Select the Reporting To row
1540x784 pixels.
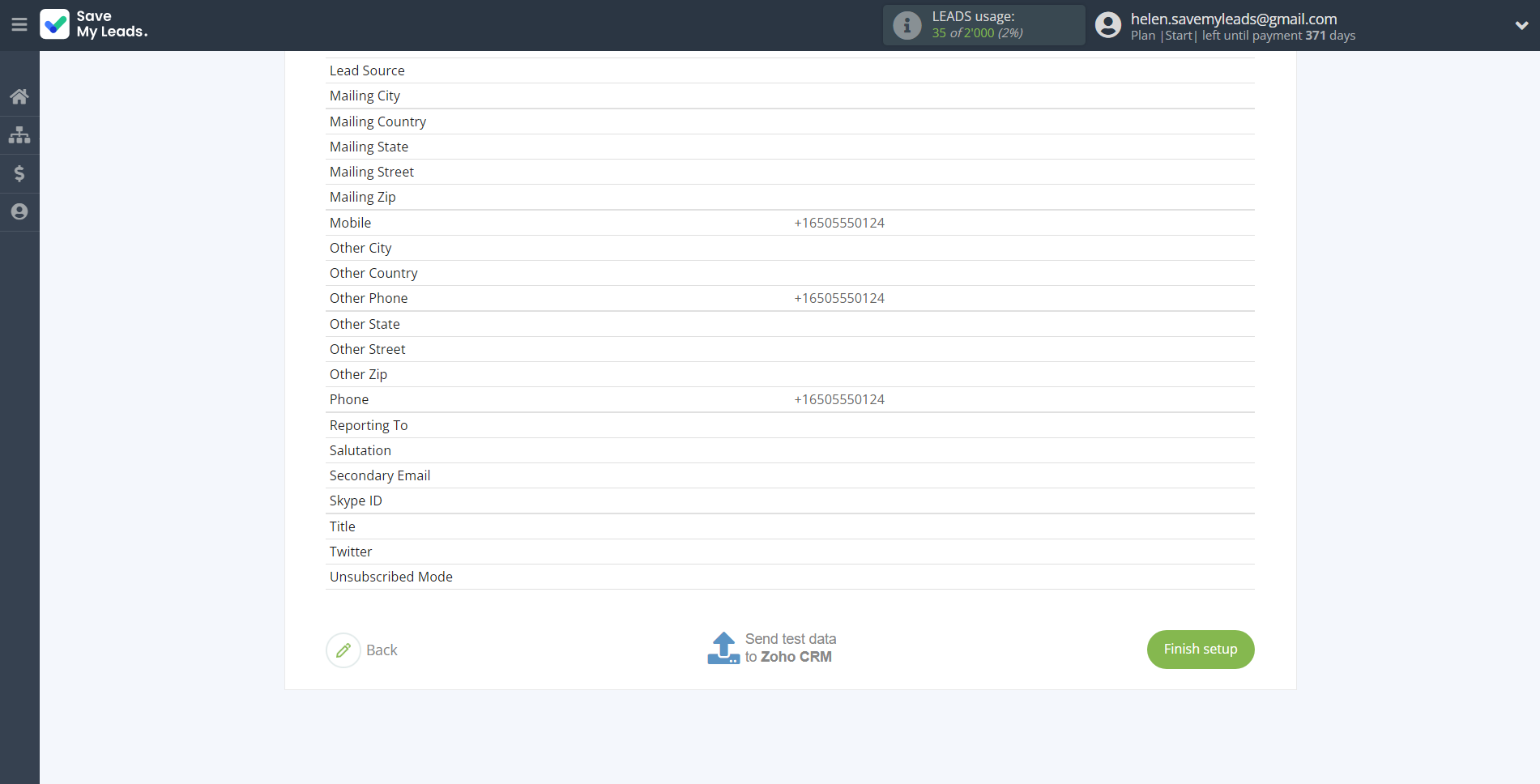pos(790,425)
